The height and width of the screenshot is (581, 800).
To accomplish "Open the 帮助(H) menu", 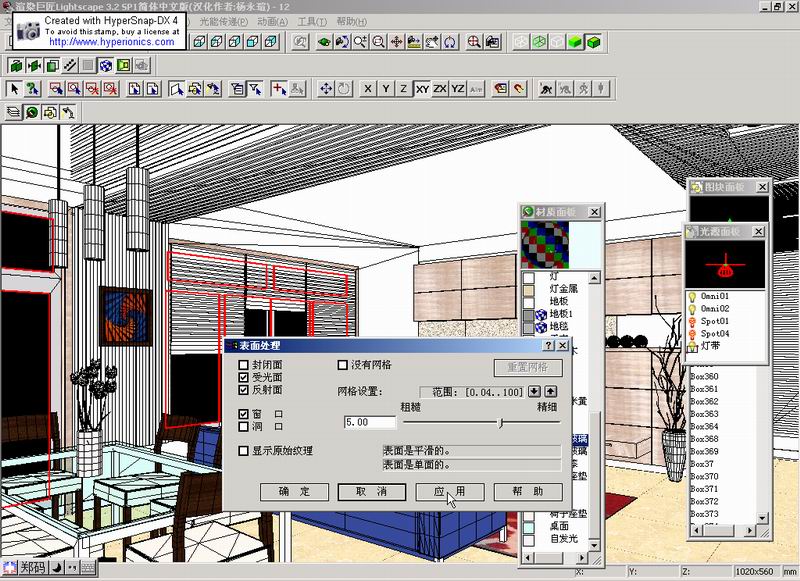I will [x=352, y=21].
